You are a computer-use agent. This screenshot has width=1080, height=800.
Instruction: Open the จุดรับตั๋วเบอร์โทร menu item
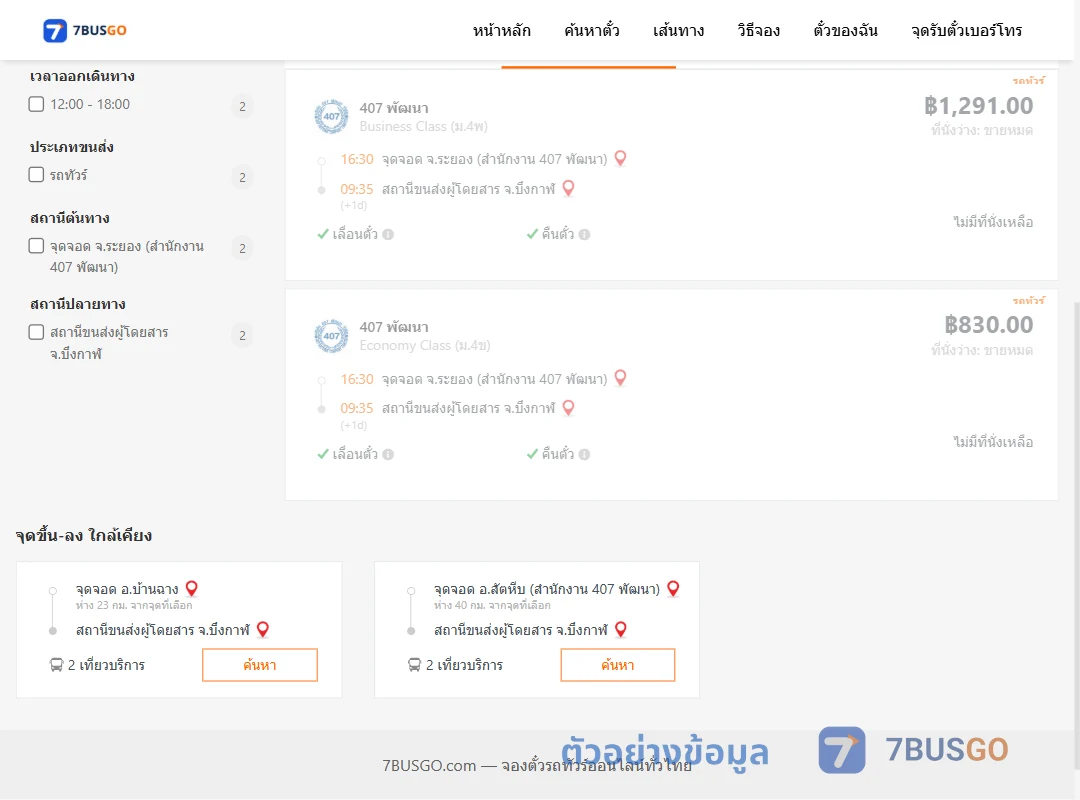point(966,30)
